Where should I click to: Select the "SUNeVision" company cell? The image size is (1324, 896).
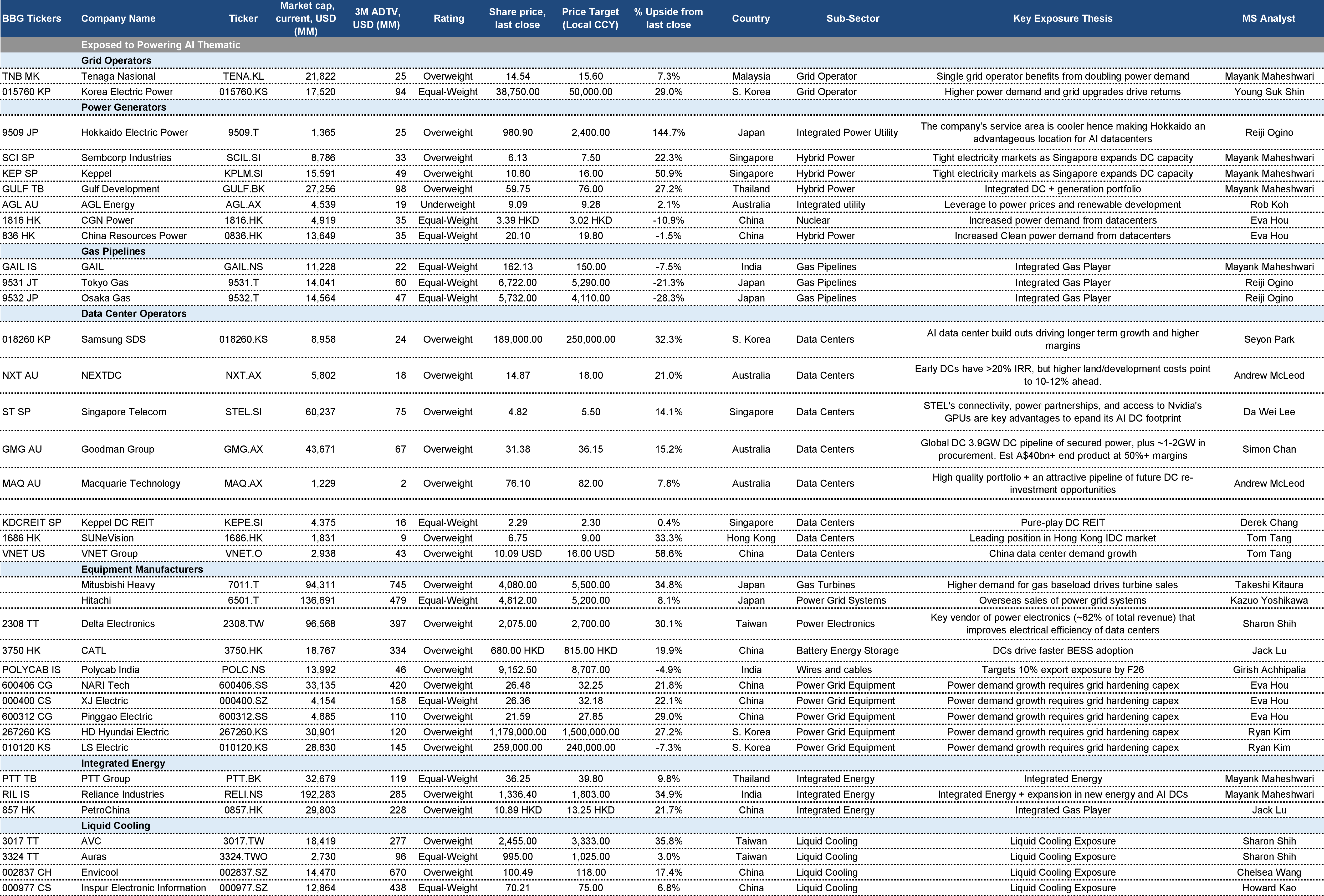coord(107,538)
